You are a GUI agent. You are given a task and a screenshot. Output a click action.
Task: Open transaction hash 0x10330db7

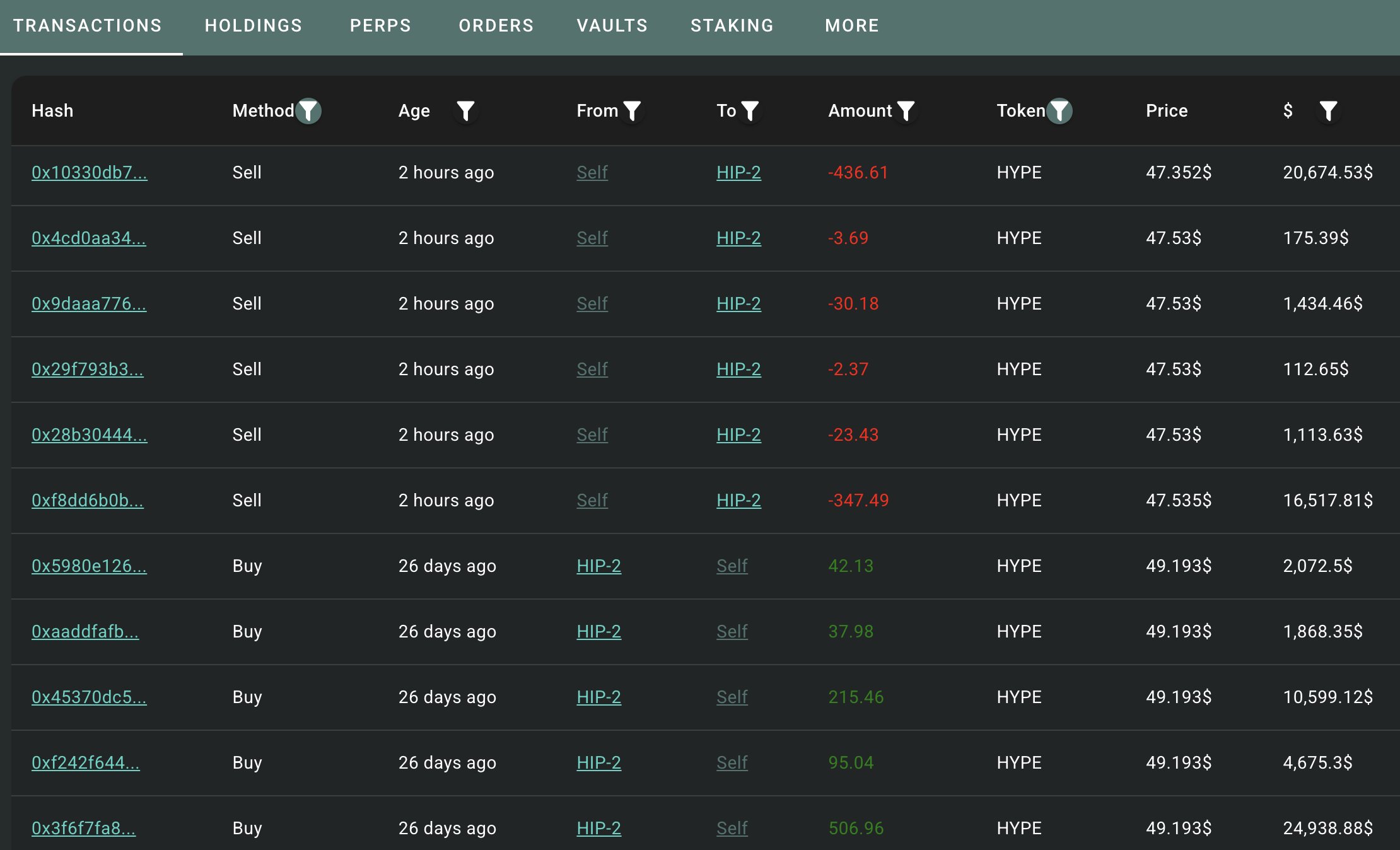tap(90, 173)
